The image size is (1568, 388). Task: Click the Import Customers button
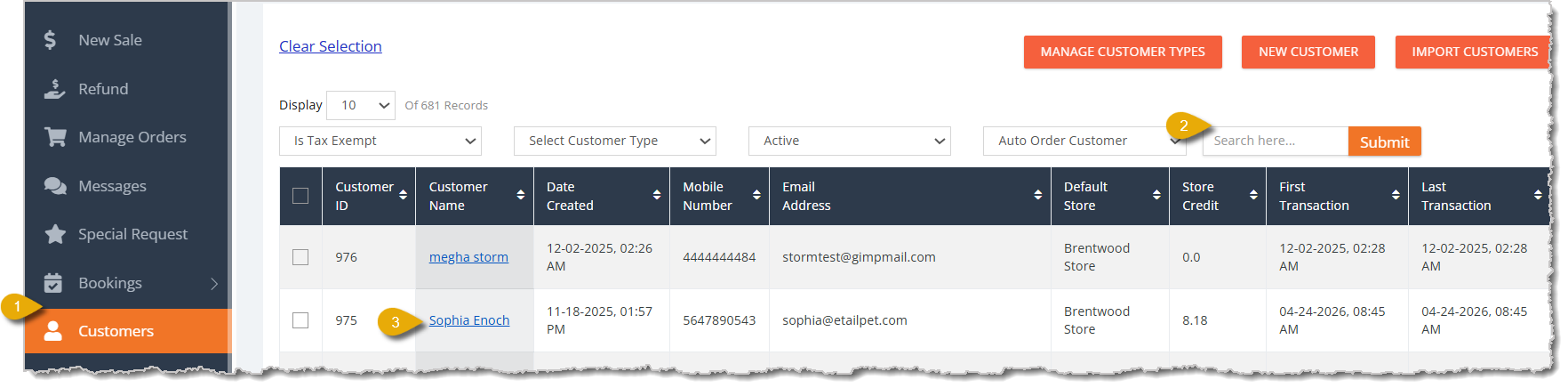1474,52
